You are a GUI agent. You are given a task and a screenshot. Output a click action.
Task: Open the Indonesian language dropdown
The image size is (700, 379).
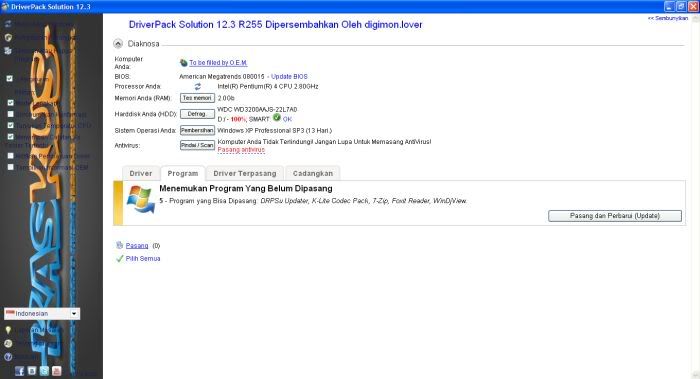tap(42, 313)
